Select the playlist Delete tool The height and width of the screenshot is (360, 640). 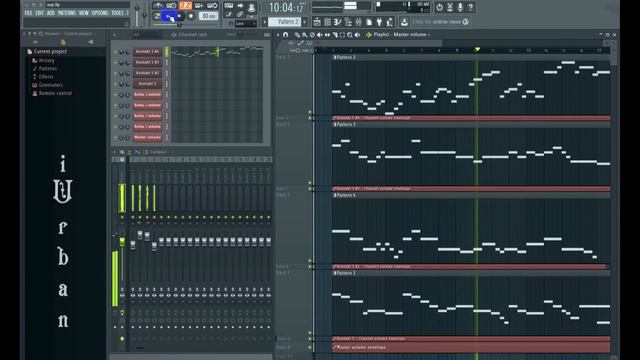coord(312,35)
